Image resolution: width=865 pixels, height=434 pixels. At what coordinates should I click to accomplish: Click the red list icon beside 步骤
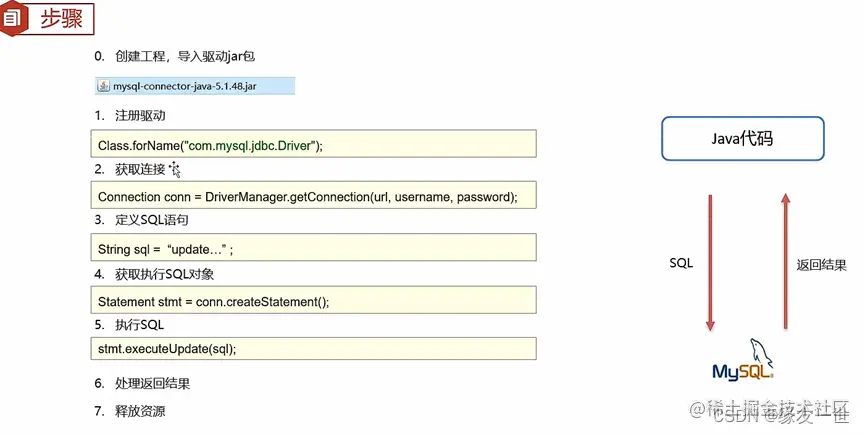click(11, 18)
